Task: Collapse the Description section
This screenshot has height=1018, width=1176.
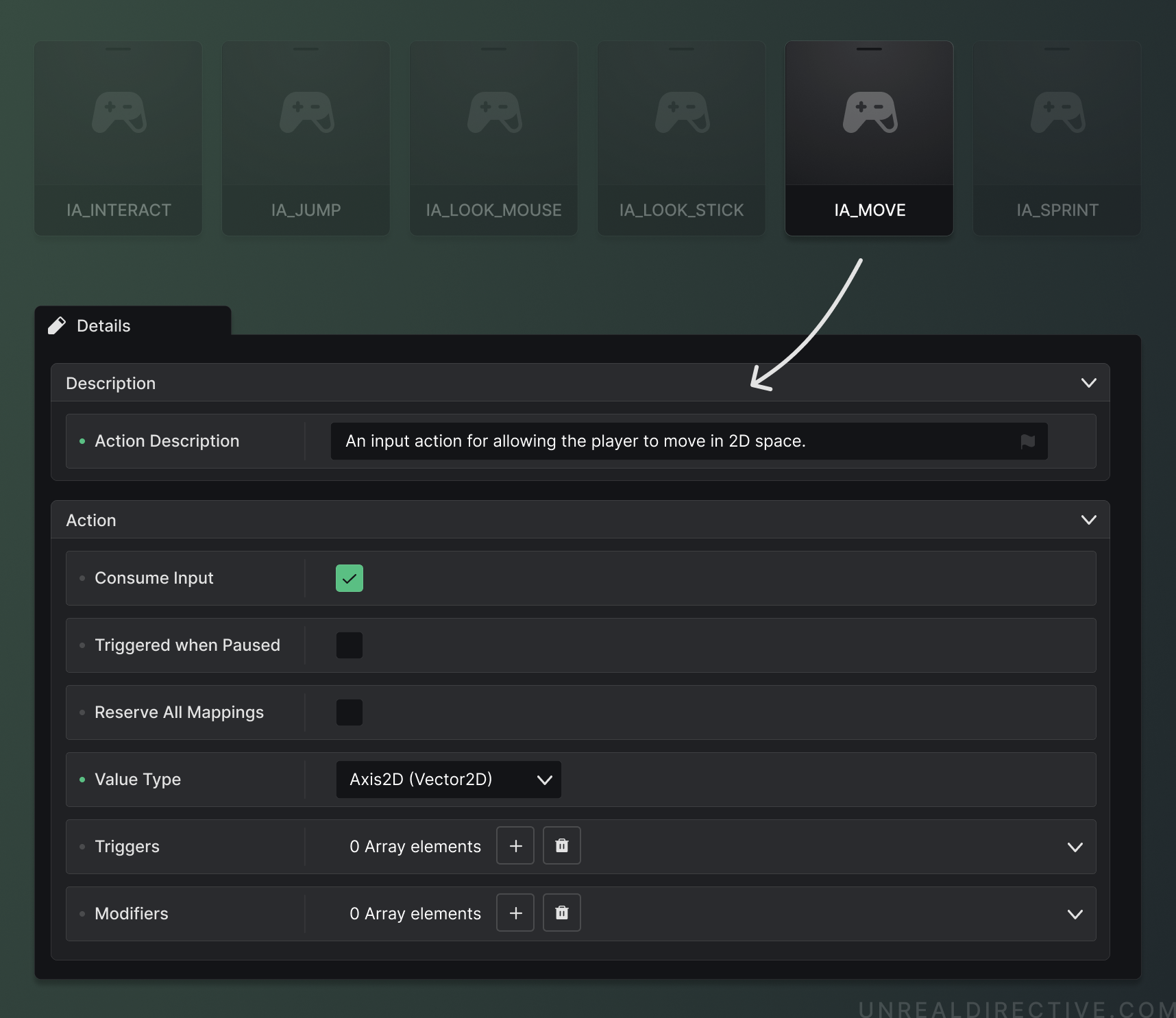Action: pyautogui.click(x=1088, y=383)
